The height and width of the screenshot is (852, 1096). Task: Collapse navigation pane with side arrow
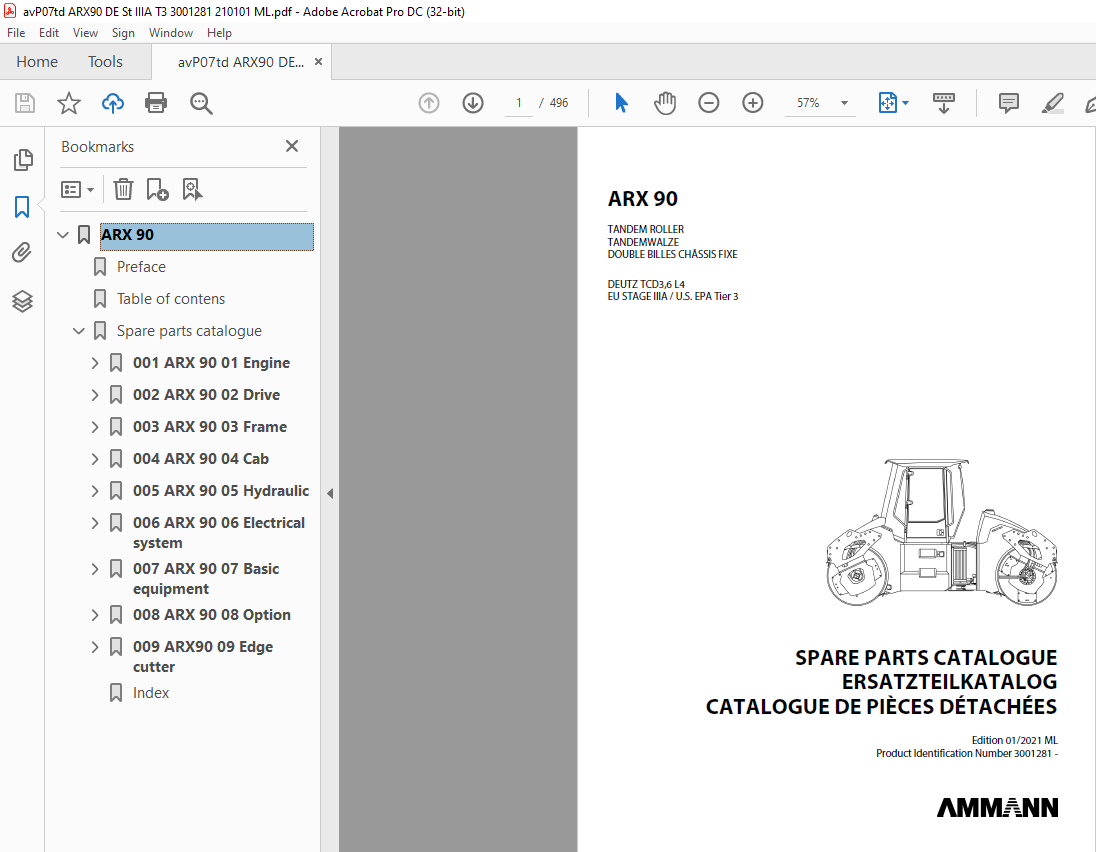click(x=330, y=493)
